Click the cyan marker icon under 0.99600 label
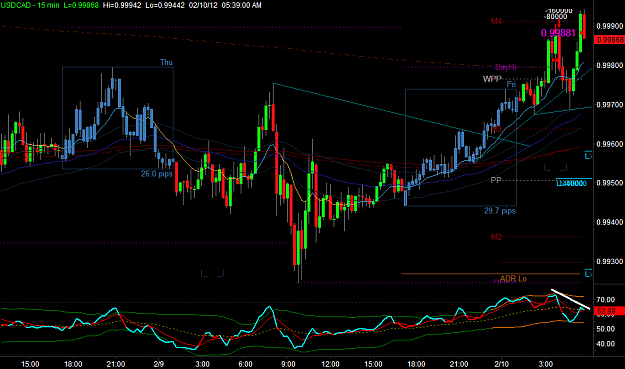The height and width of the screenshot is (369, 625). [x=588, y=155]
